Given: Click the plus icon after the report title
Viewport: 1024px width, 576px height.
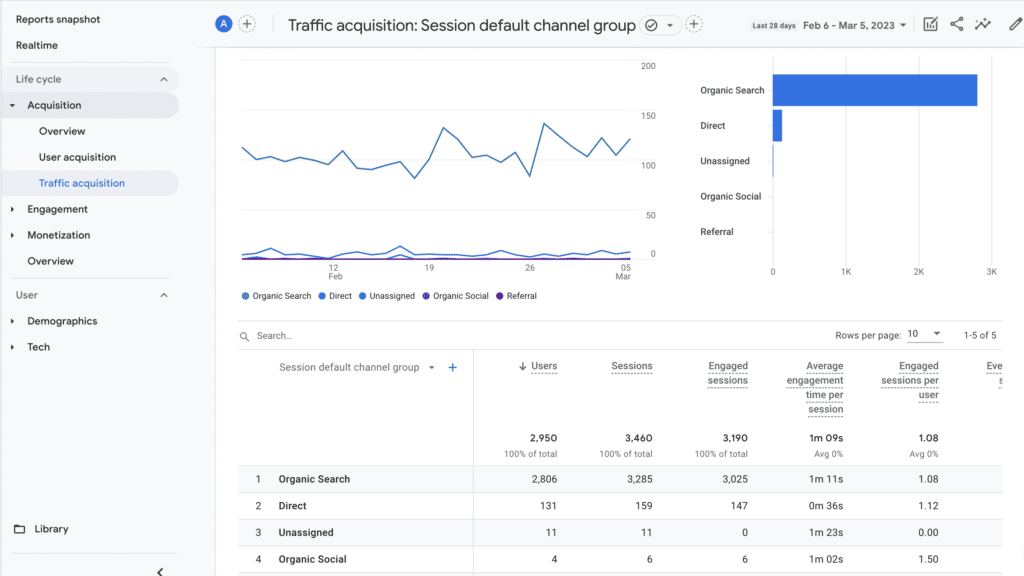Looking at the screenshot, I should click(x=694, y=25).
